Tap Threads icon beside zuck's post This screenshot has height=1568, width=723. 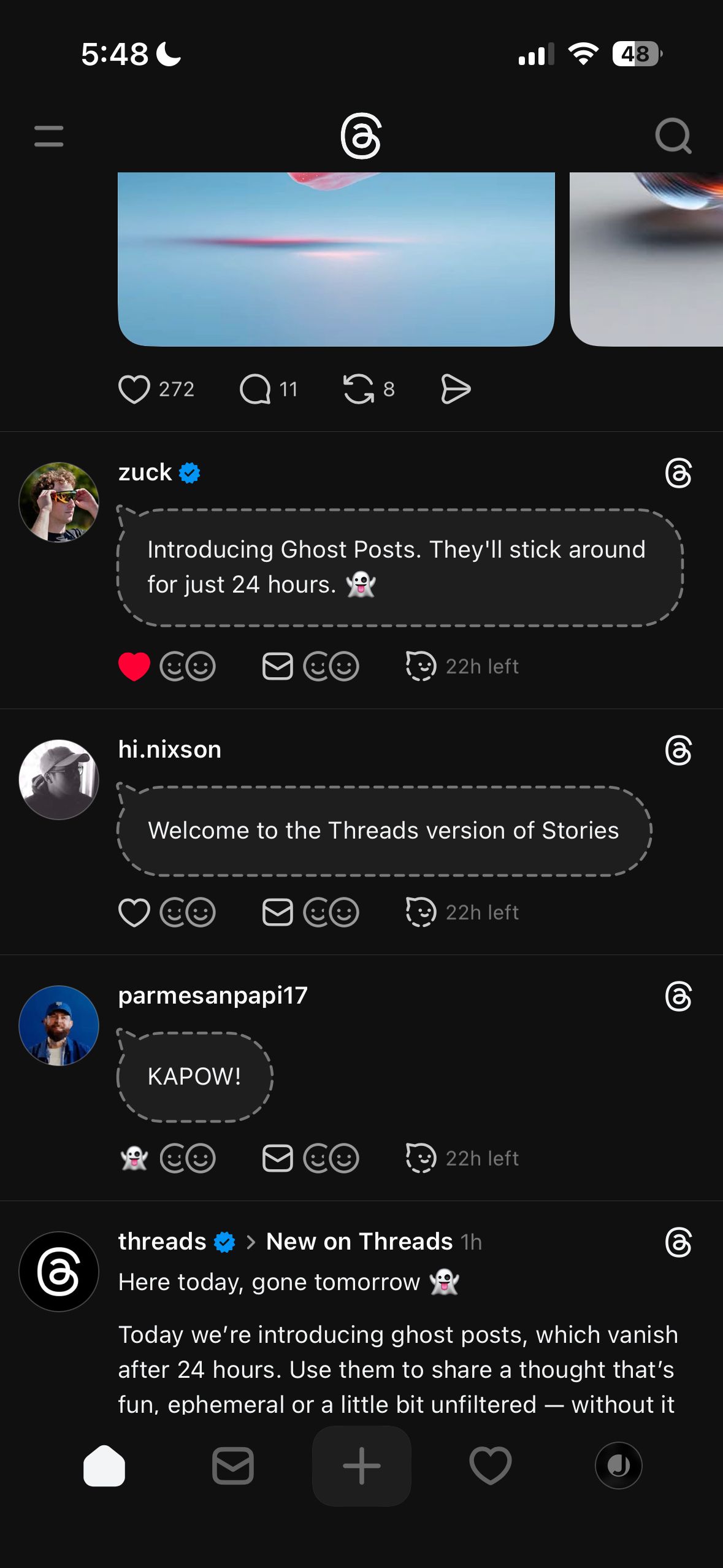click(678, 474)
